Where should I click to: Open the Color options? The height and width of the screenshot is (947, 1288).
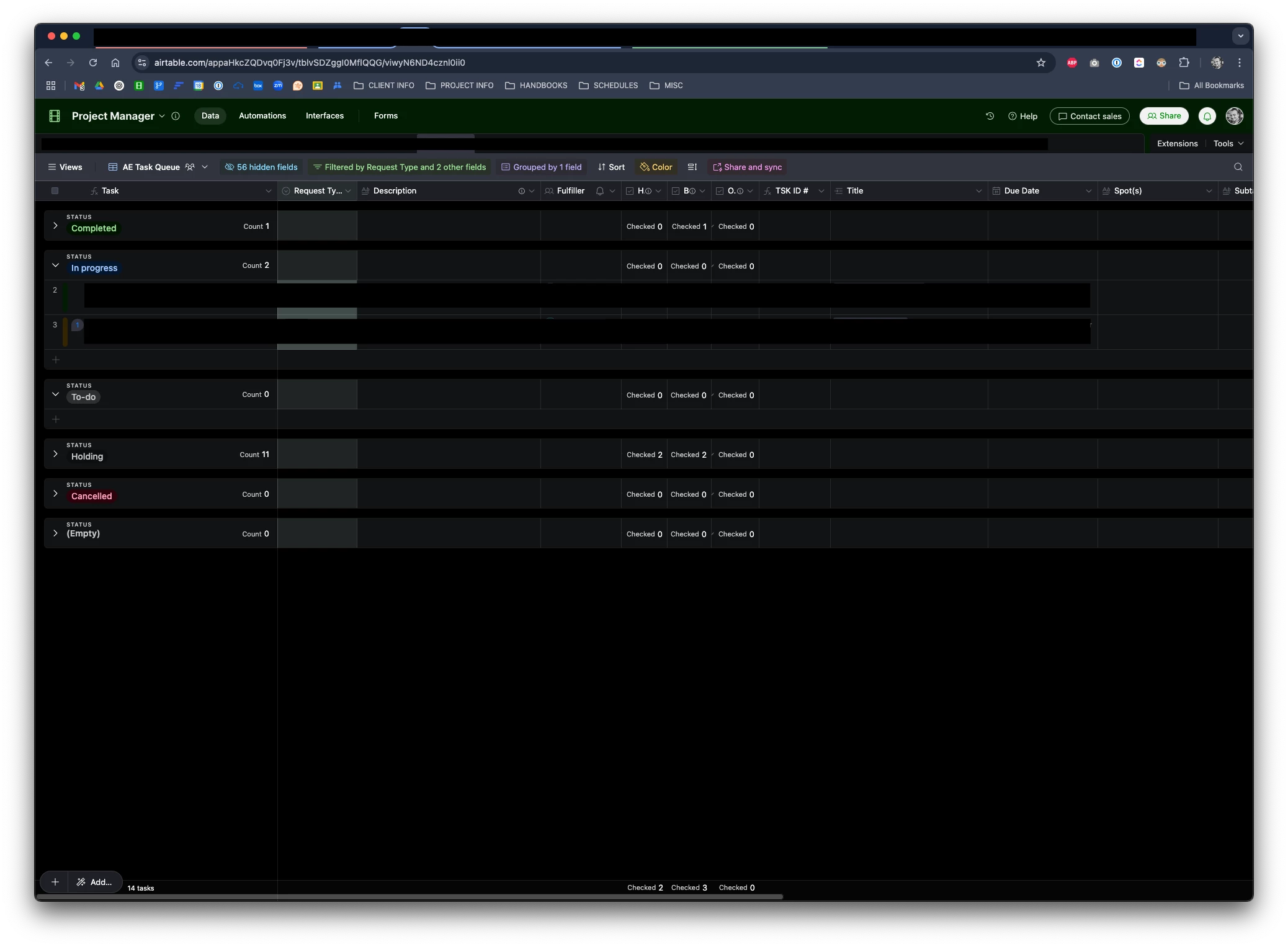click(x=656, y=167)
